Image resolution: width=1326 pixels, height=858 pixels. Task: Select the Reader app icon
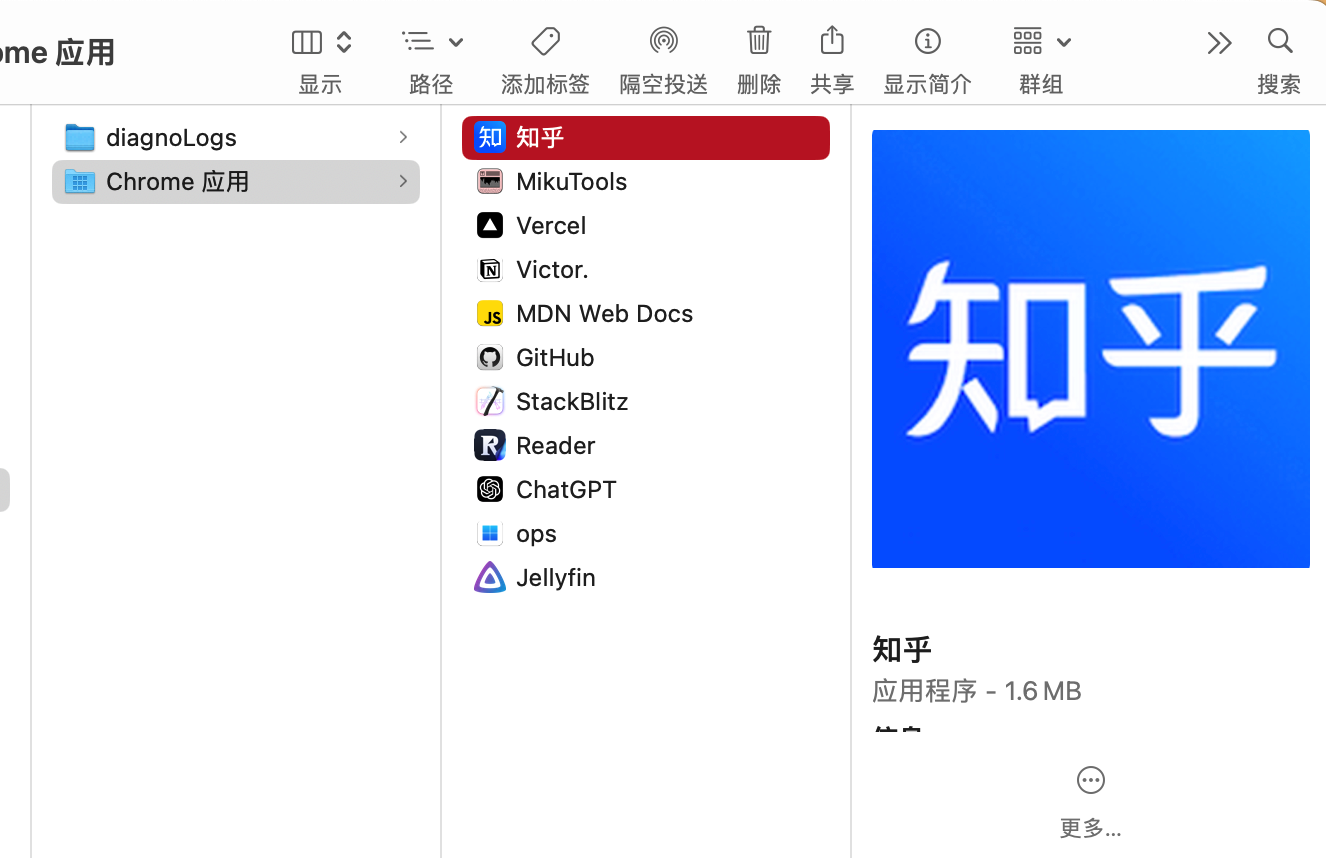(x=490, y=445)
